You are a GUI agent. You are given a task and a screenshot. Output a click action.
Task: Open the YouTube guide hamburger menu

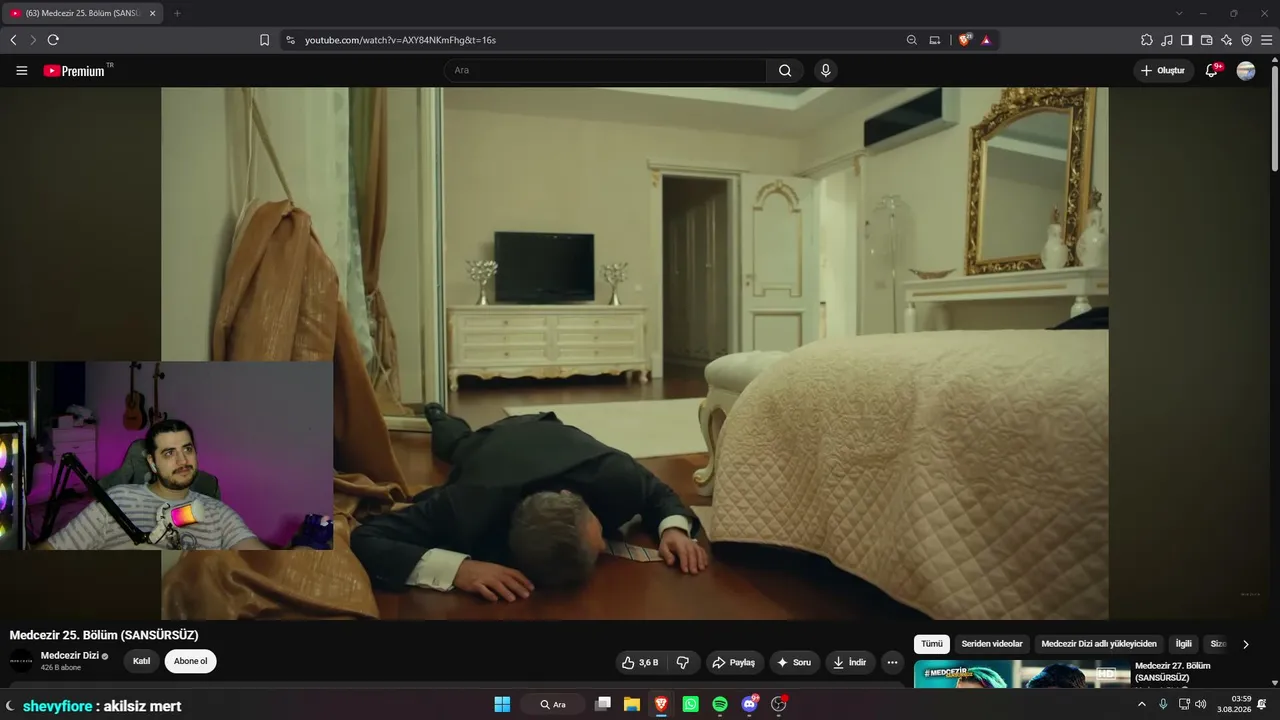tap(22, 71)
